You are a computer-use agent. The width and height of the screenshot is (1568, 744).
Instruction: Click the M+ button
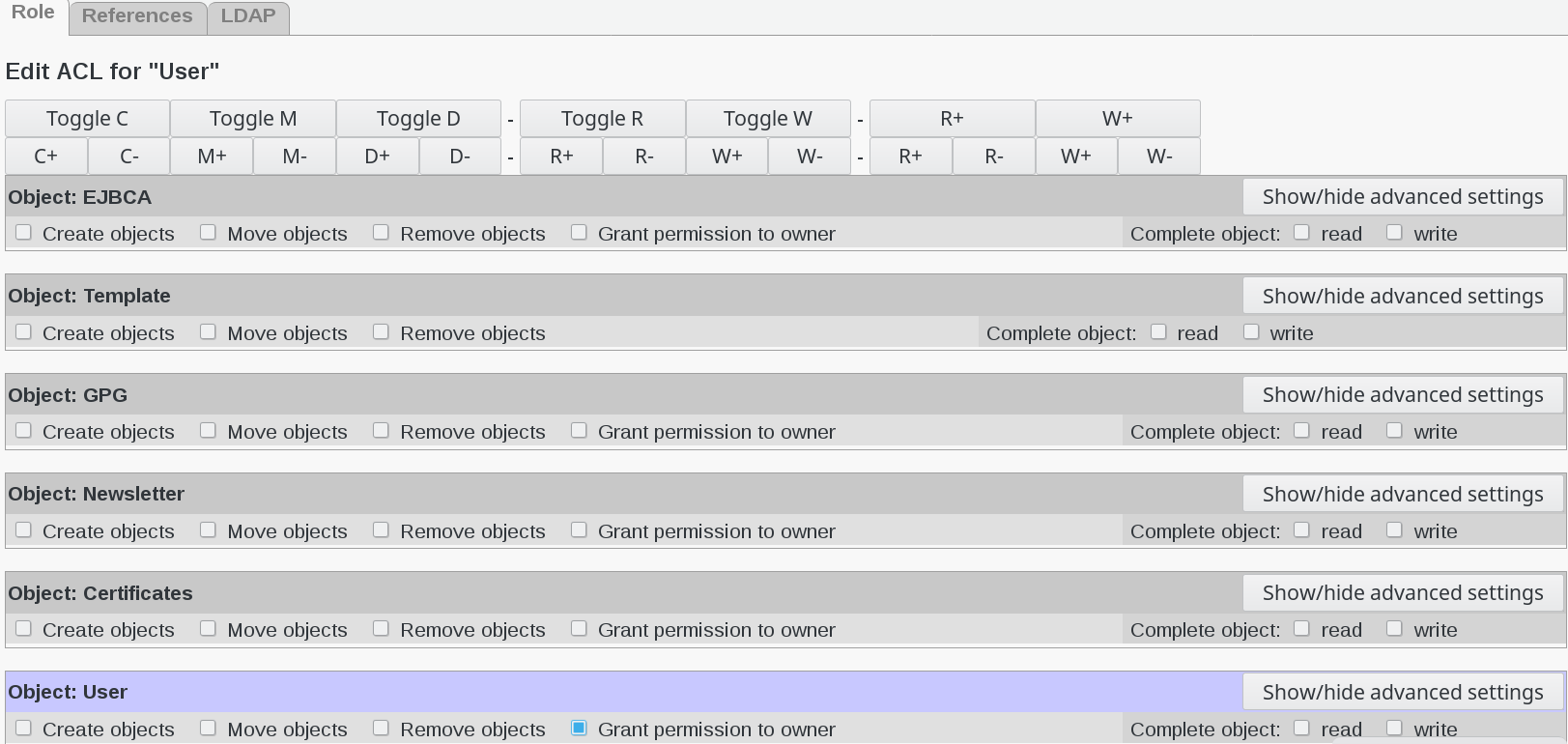pos(212,157)
